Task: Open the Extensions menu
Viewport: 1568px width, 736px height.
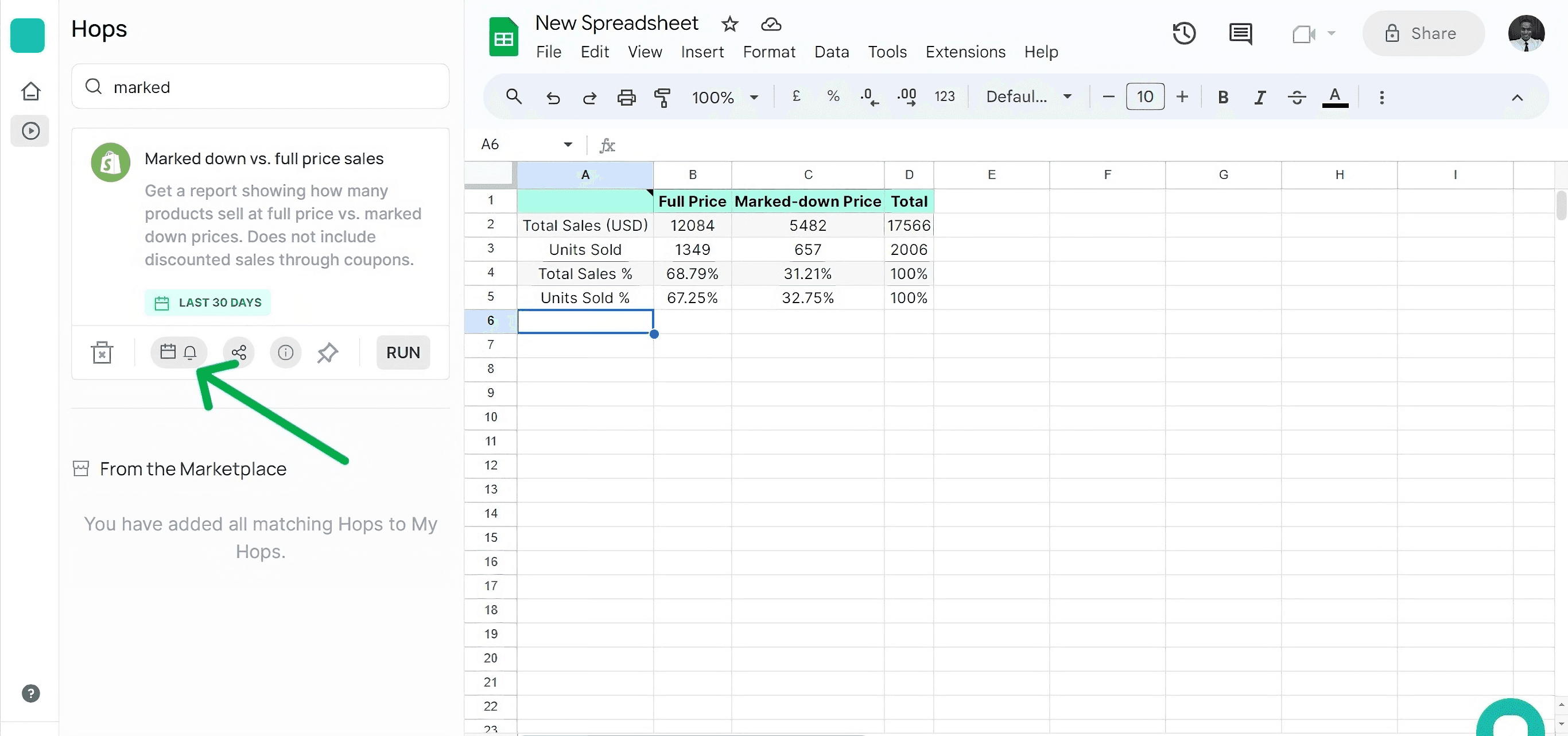Action: tap(965, 52)
